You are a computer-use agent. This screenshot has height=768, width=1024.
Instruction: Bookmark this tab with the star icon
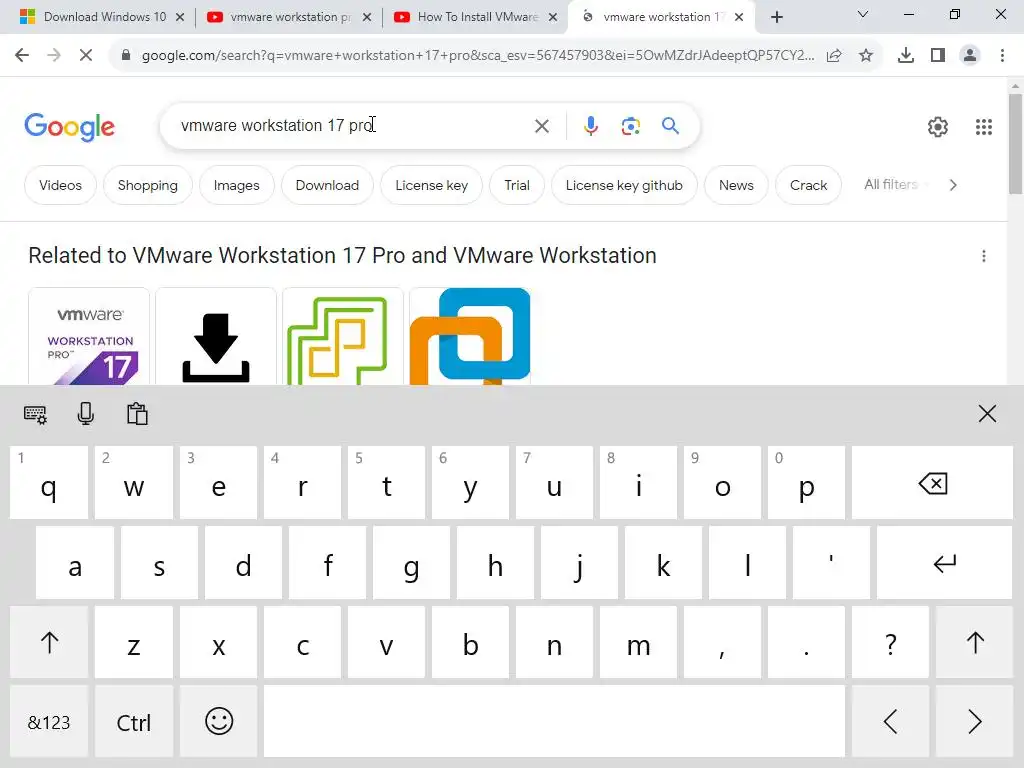click(866, 56)
